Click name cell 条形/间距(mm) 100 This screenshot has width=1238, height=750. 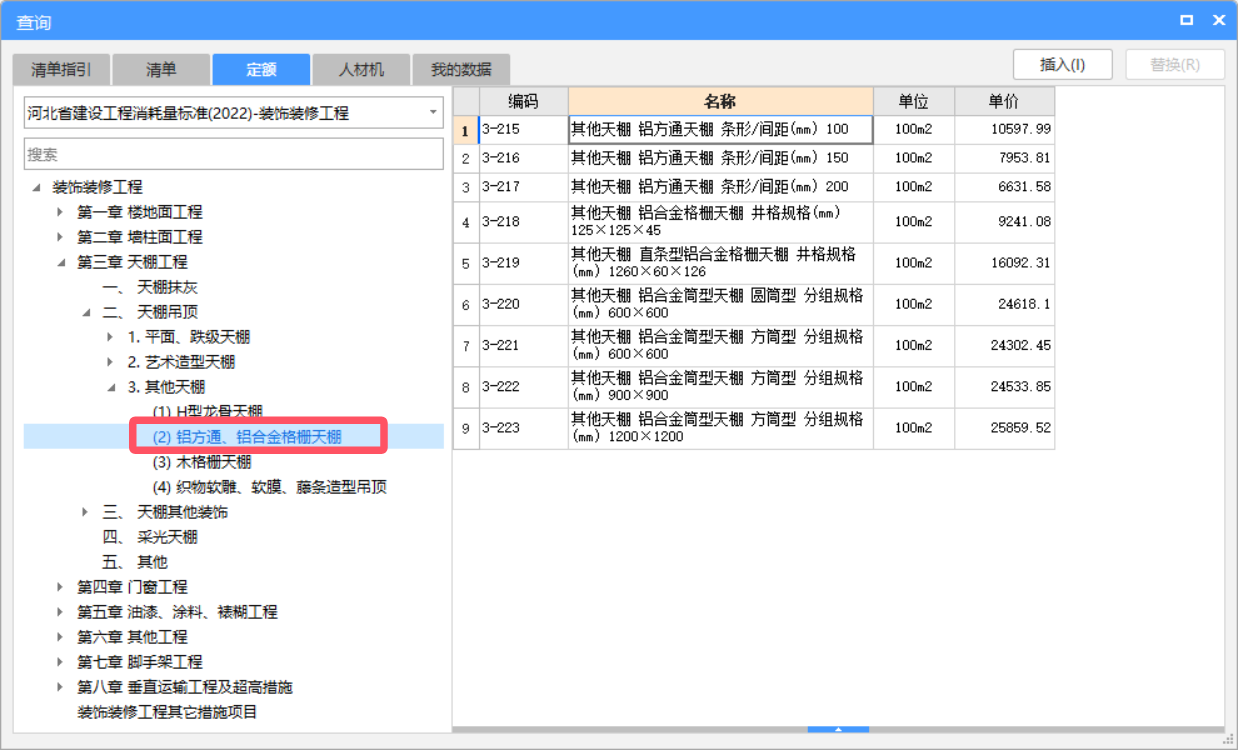point(720,130)
